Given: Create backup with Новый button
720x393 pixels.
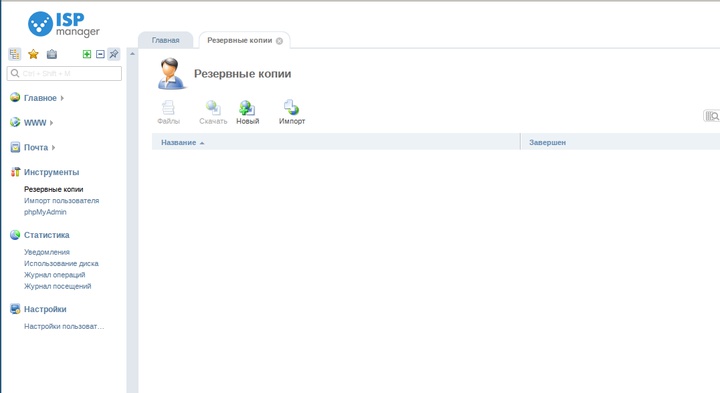Looking at the screenshot, I should tap(248, 112).
